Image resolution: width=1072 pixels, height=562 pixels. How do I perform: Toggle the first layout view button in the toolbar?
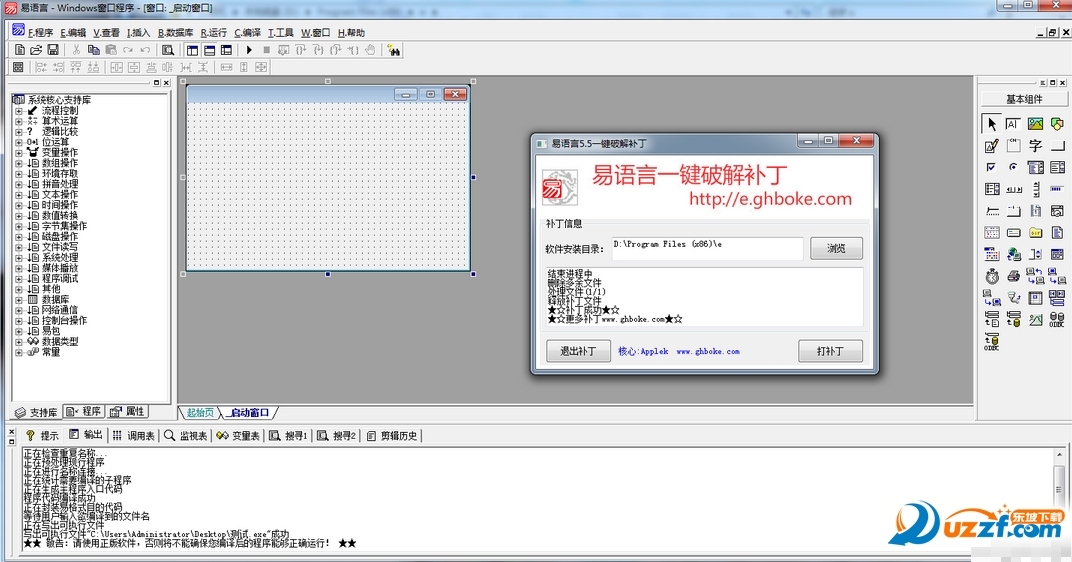tap(192, 50)
